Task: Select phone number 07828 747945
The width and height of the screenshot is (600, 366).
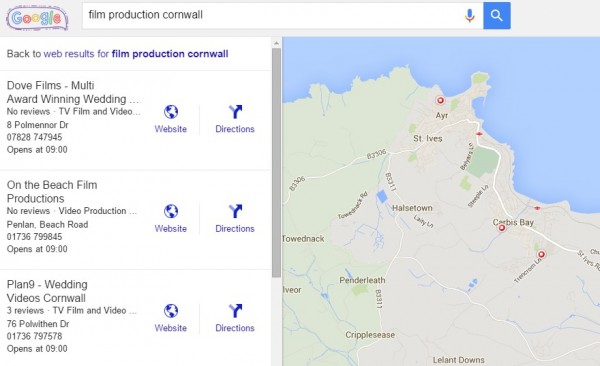Action: [34, 137]
